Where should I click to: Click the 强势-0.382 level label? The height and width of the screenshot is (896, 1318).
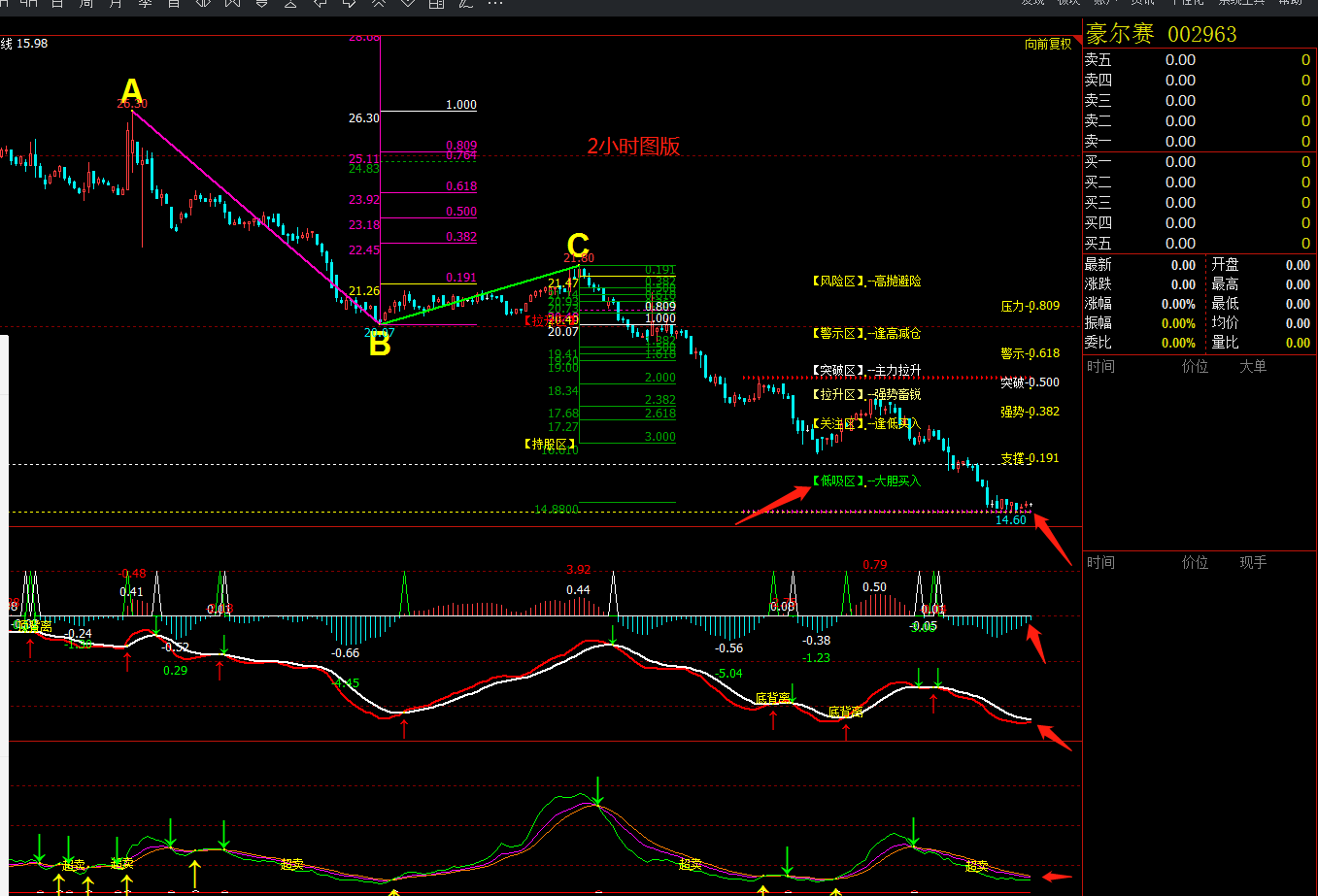click(x=1031, y=412)
